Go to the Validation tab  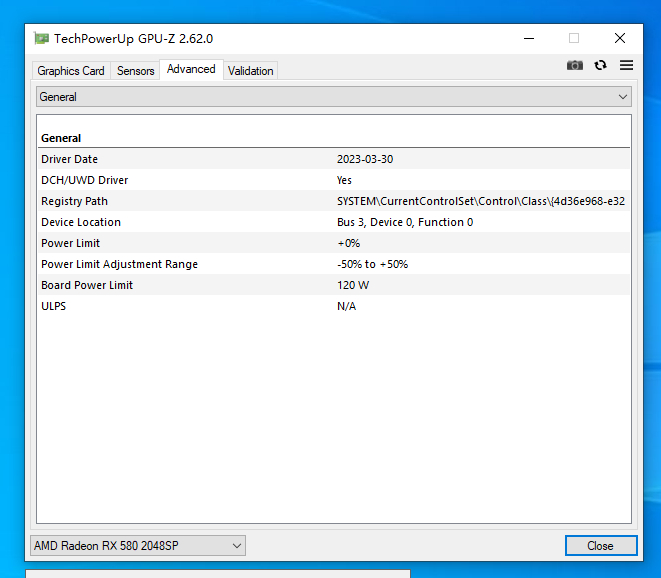pyautogui.click(x=250, y=71)
